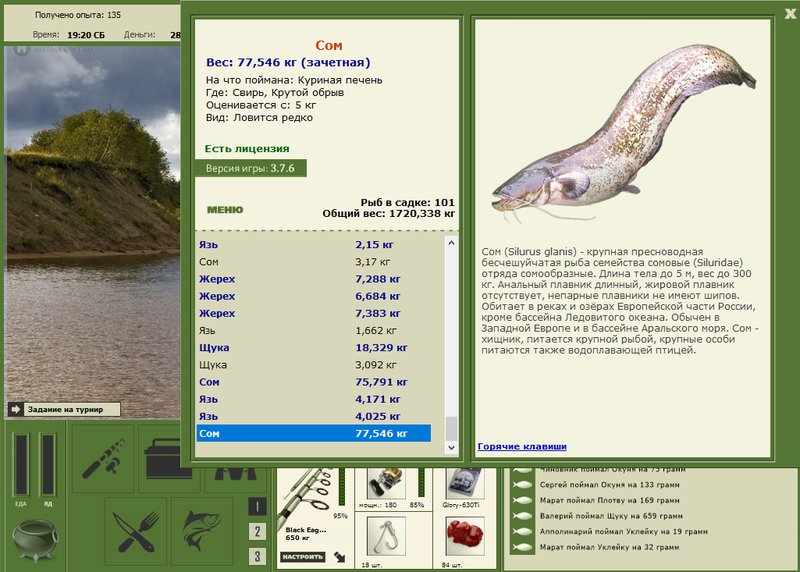Click the cooking pot cauldron icon

point(35,539)
